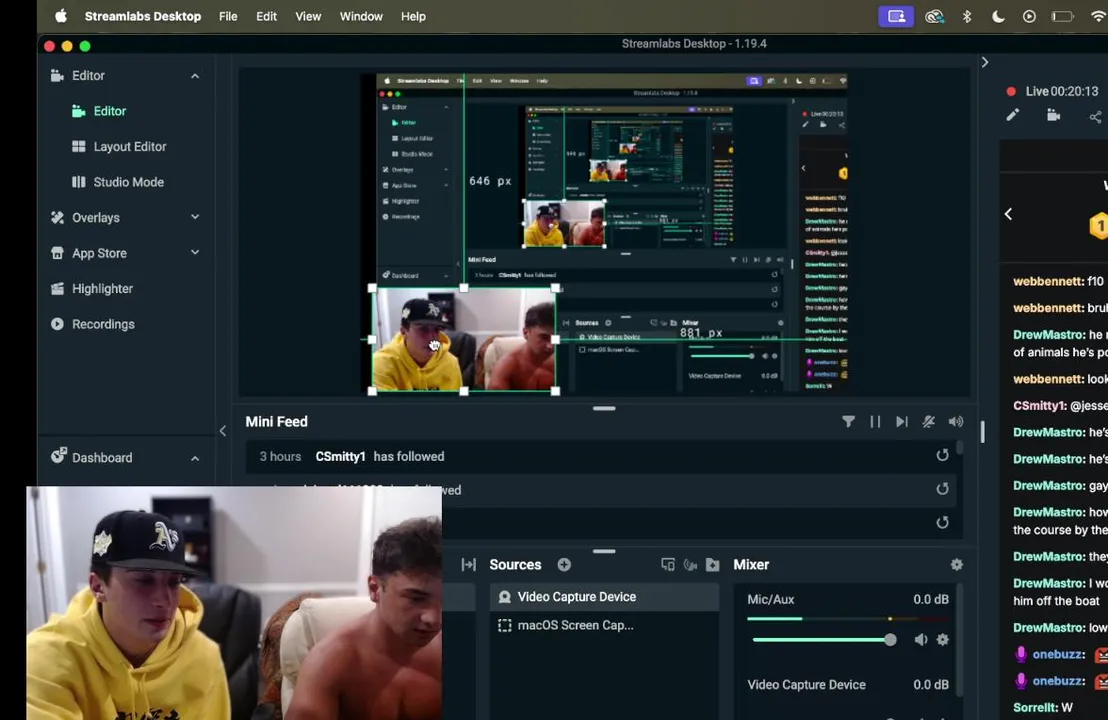1108x720 pixels.
Task: Toggle Do Not Disturb moon icon
Action: 998,16
